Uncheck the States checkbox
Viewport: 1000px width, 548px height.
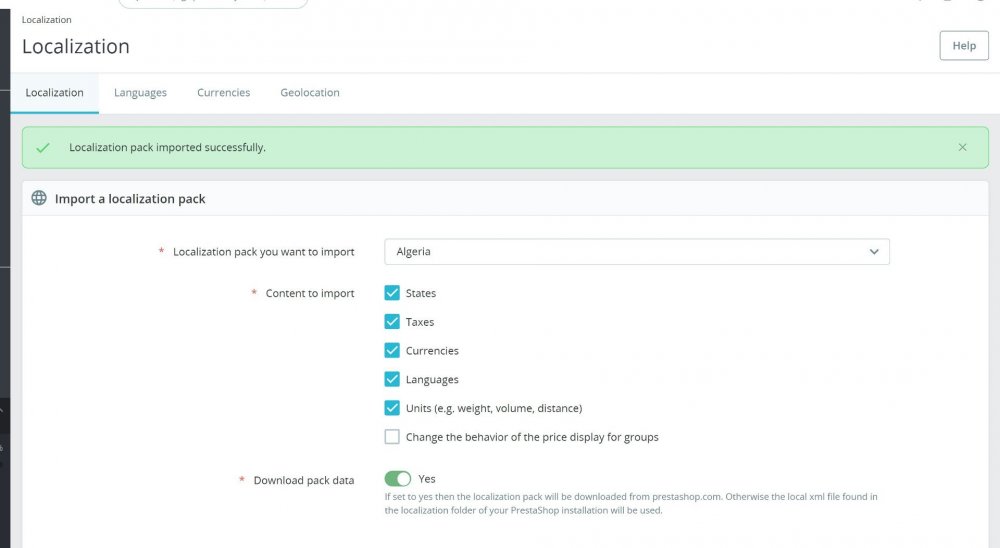(x=392, y=293)
